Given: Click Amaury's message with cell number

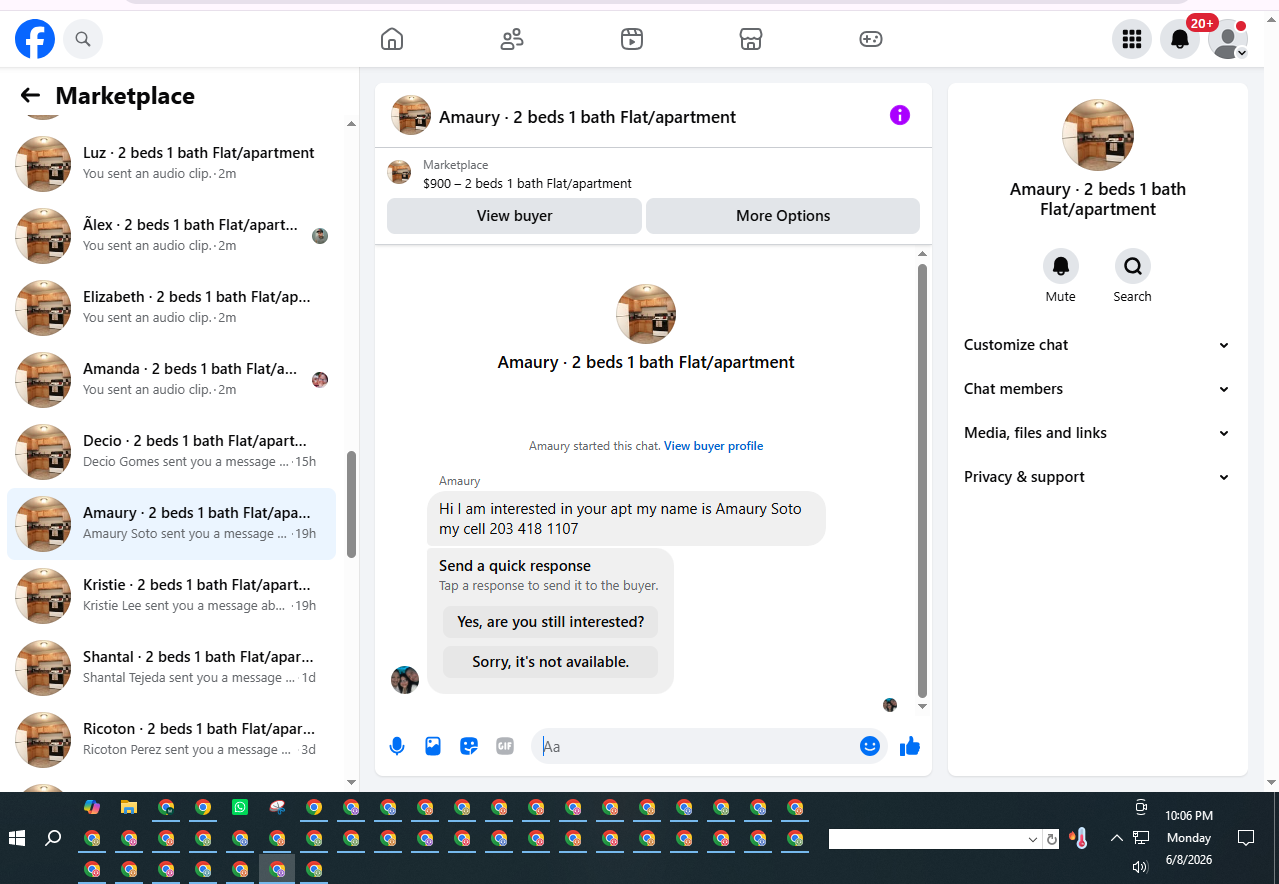Looking at the screenshot, I should pyautogui.click(x=626, y=518).
